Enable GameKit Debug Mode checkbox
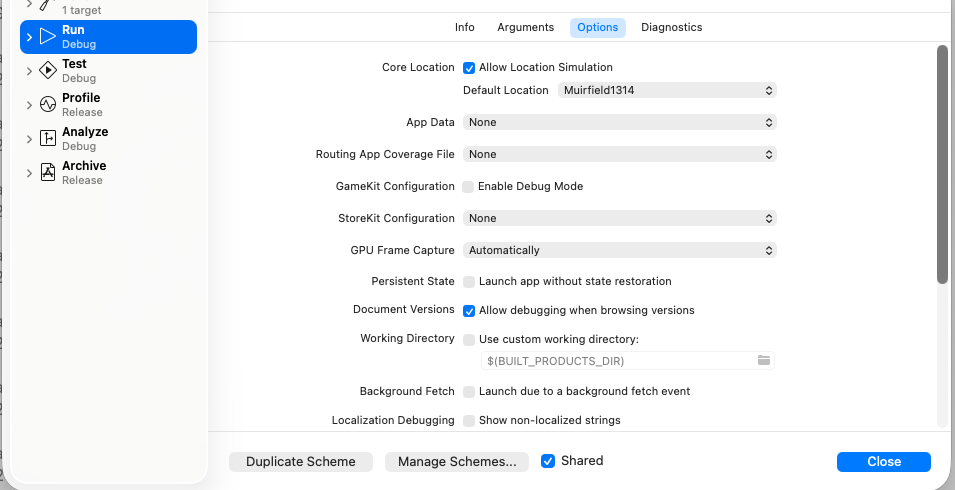 pyautogui.click(x=468, y=186)
